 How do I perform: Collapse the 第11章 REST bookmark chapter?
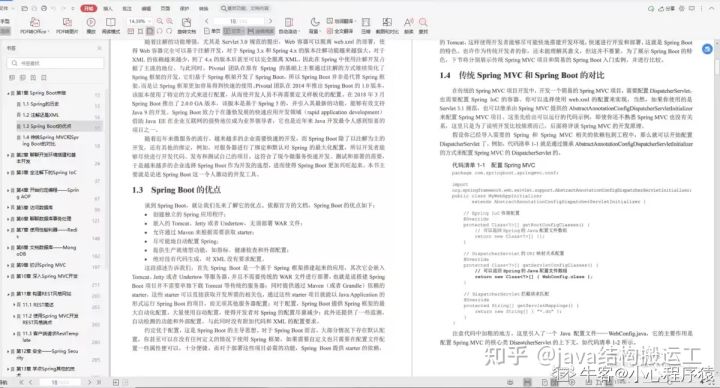coord(9,294)
